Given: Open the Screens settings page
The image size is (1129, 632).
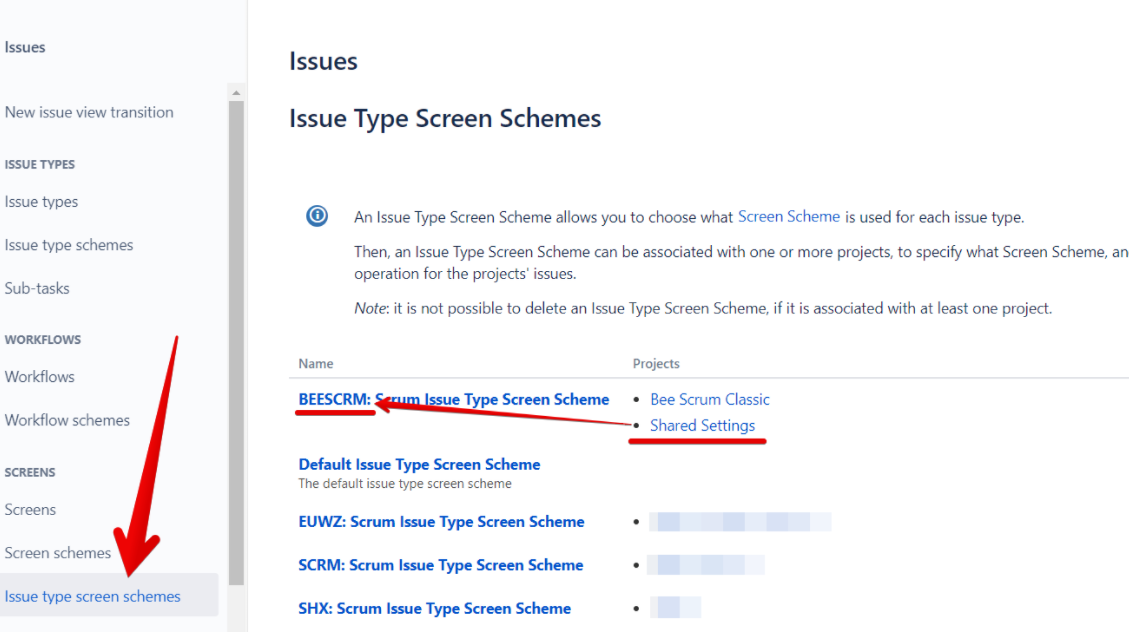Looking at the screenshot, I should pyautogui.click(x=30, y=509).
